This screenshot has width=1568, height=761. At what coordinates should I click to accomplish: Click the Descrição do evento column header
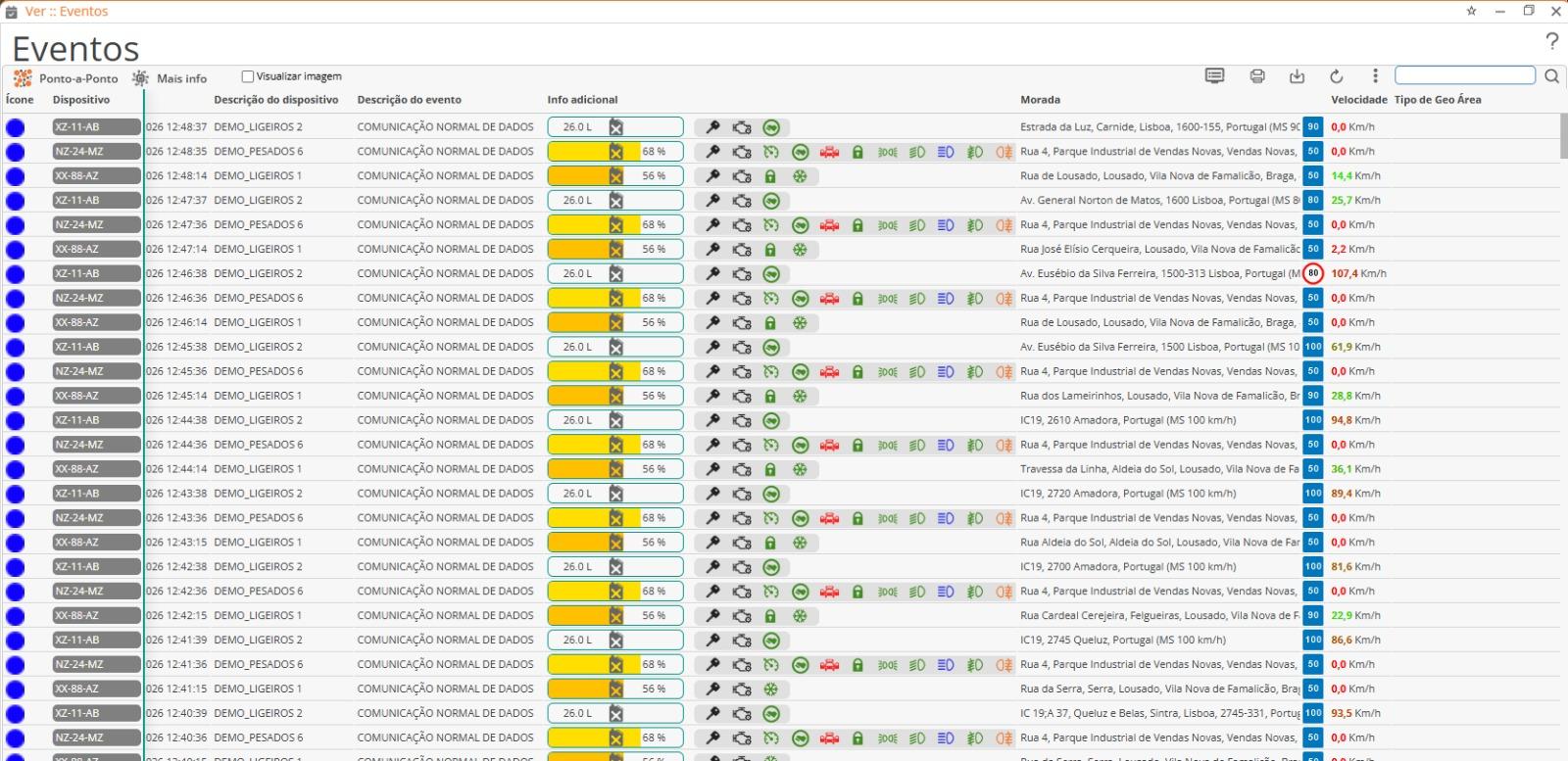point(409,100)
